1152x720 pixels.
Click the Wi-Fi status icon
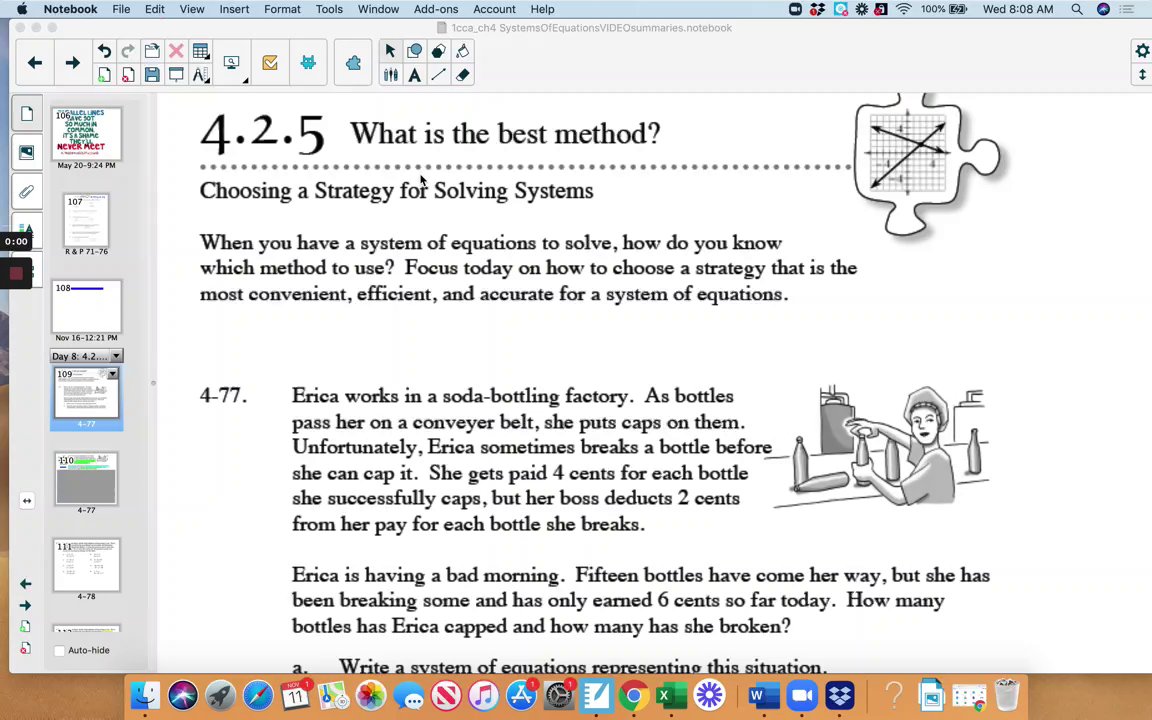[x=904, y=9]
